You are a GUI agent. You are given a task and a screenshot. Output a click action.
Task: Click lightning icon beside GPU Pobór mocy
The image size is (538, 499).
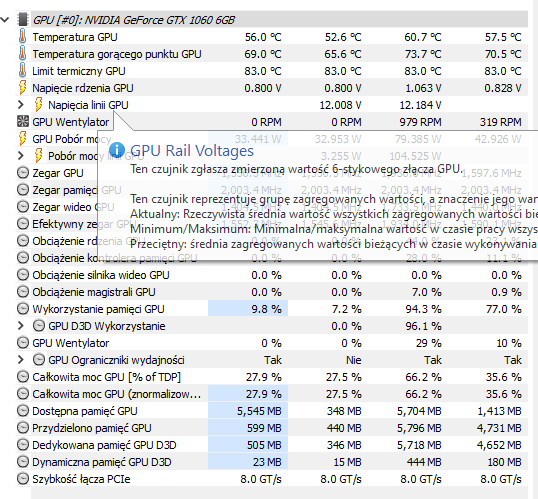point(22,139)
